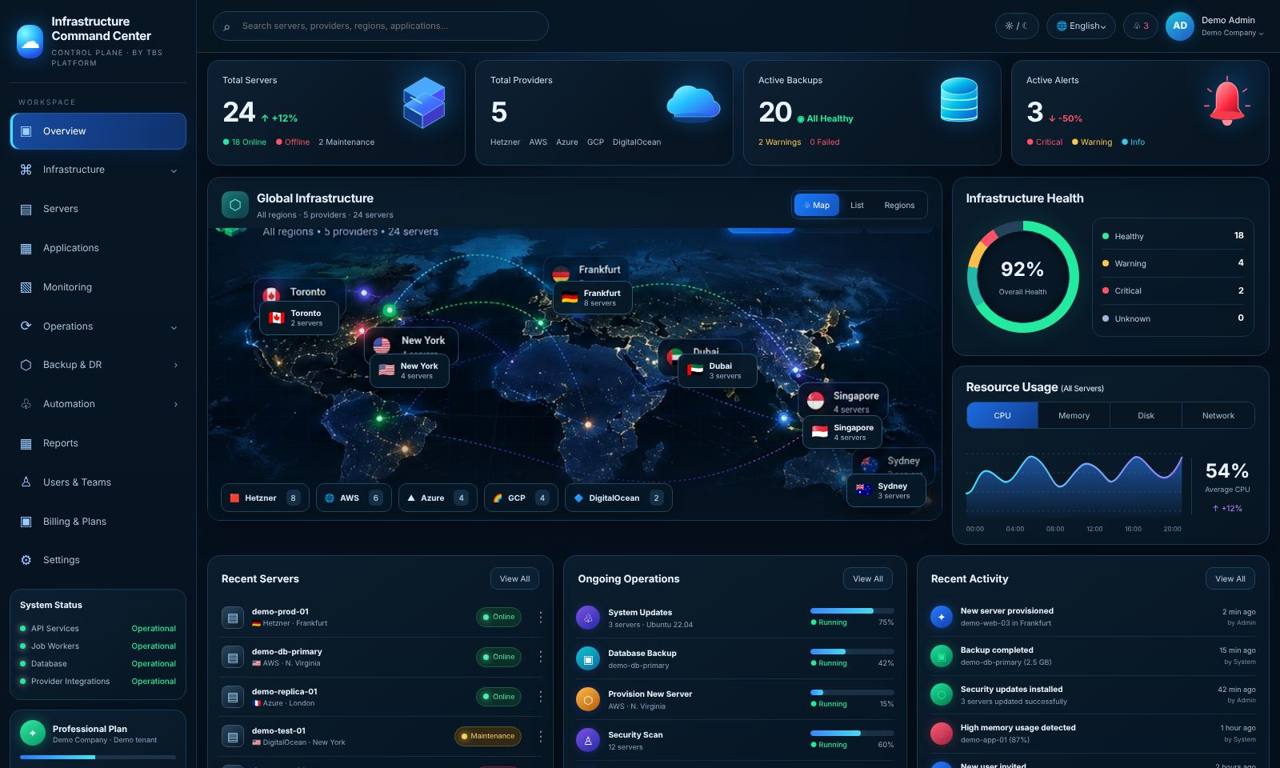
Task: Open Reports via its sidebar icon
Action: [26, 443]
